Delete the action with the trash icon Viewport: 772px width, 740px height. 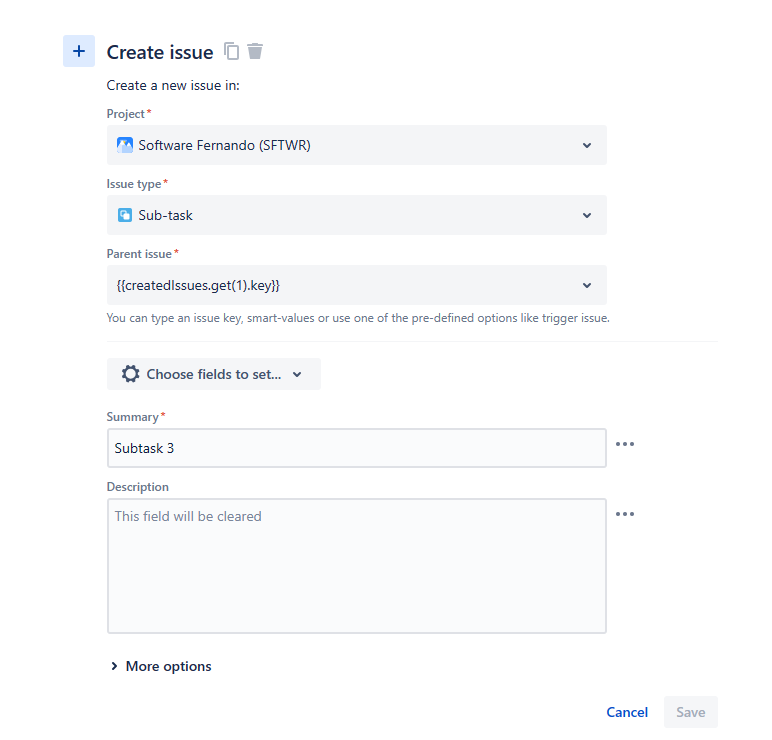(x=255, y=51)
